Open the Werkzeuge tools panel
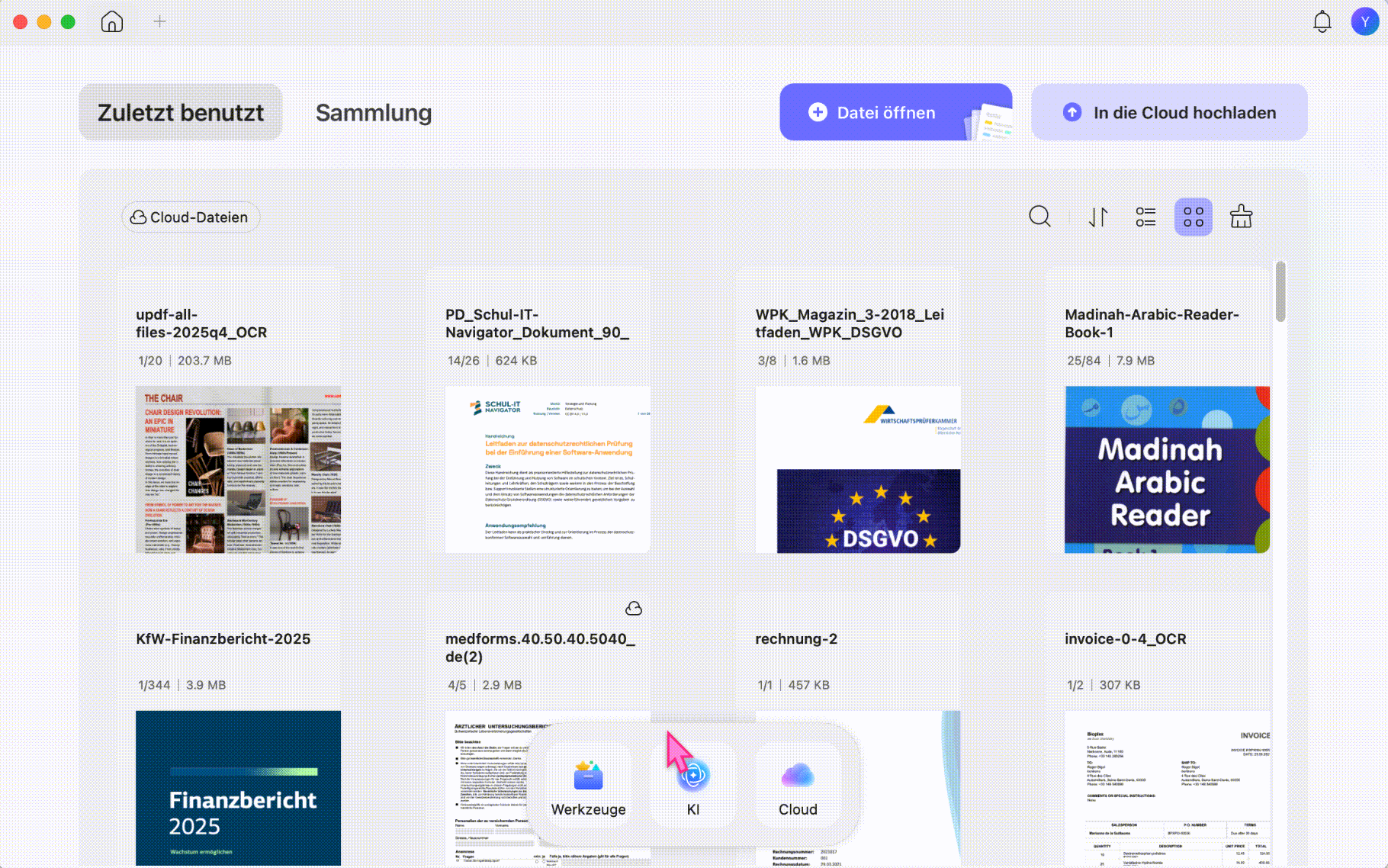Viewport: 1388px width, 868px height. tap(588, 786)
